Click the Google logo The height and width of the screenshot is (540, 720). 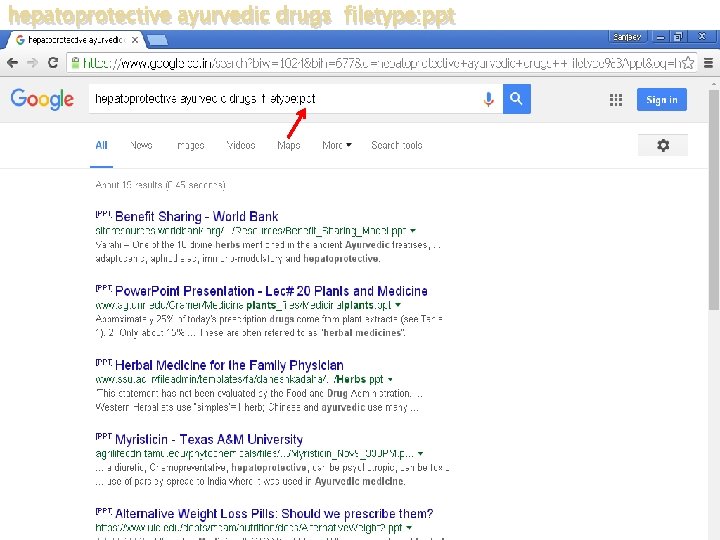(x=42, y=99)
